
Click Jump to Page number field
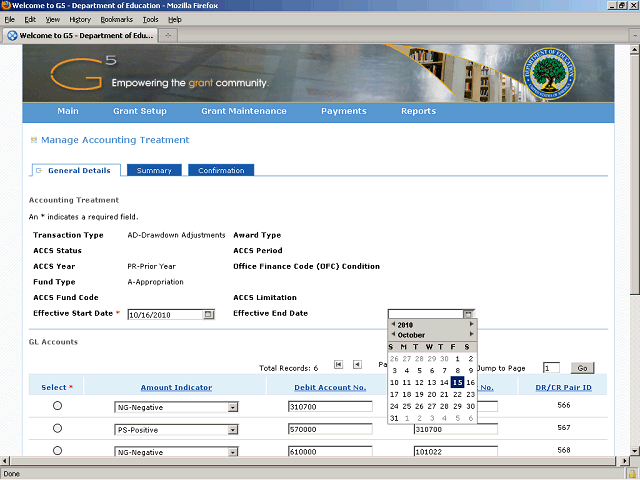tap(551, 368)
